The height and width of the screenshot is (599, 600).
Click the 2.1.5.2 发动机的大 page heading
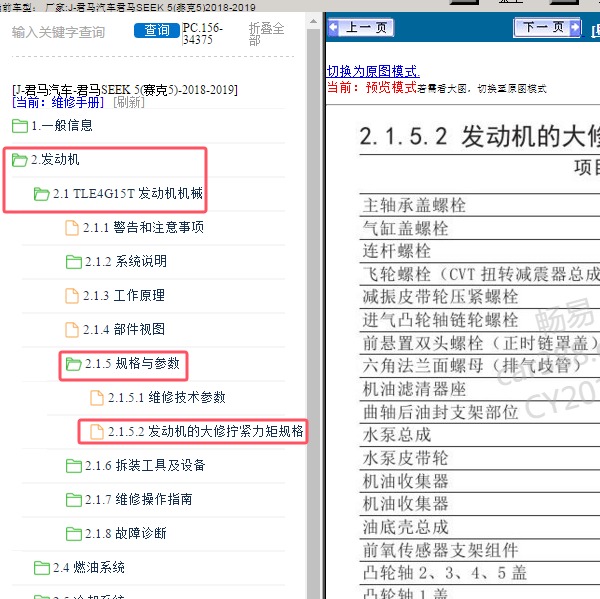[x=479, y=136]
